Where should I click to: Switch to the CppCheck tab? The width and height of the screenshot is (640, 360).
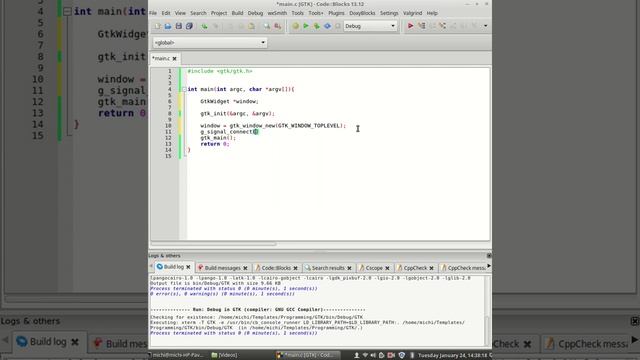click(415, 268)
